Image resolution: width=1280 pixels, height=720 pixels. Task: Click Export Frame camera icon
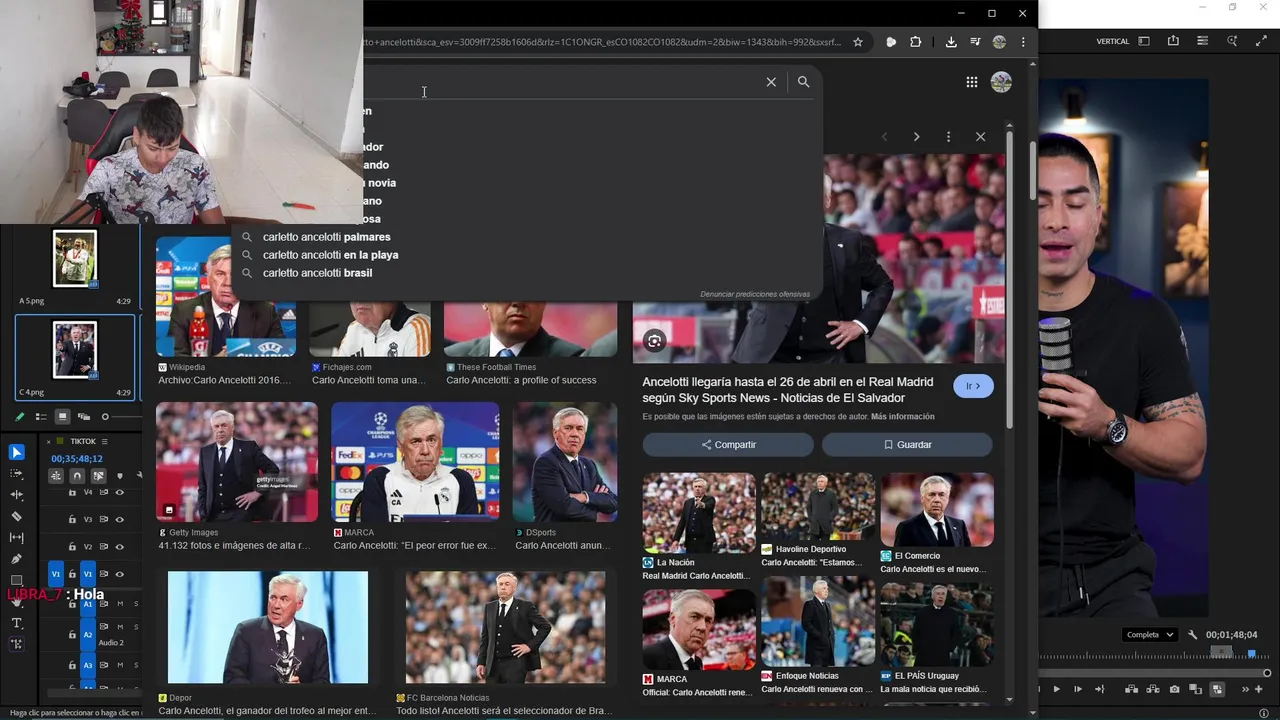tap(1174, 689)
